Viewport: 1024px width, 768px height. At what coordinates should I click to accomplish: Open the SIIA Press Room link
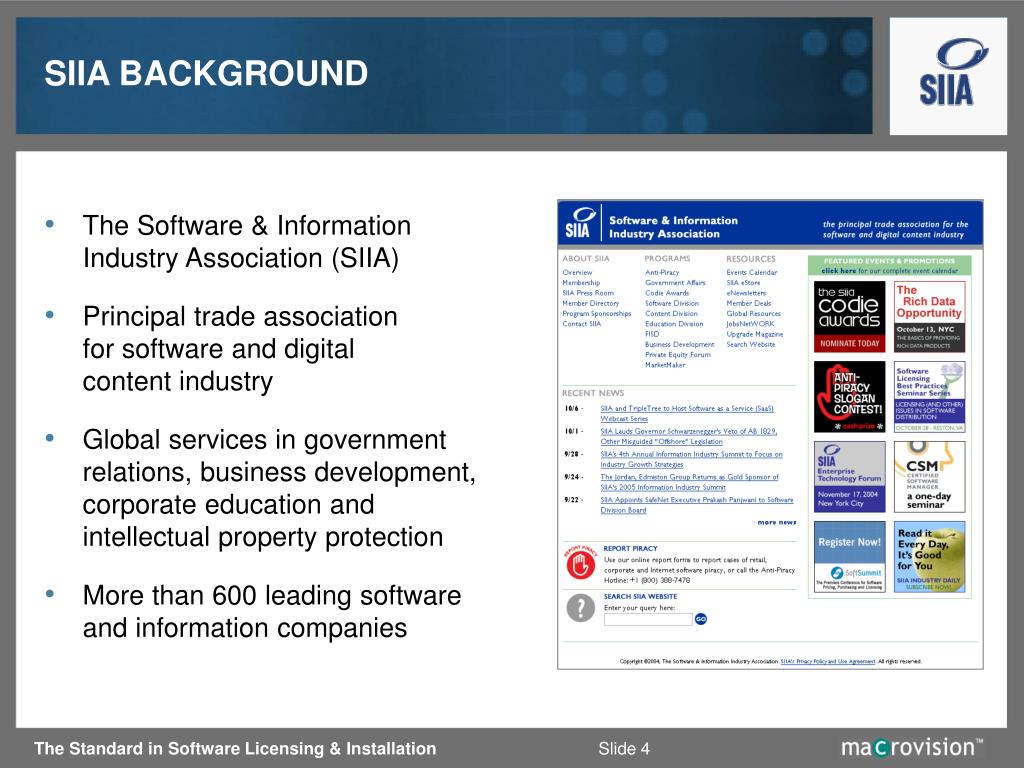[588, 293]
